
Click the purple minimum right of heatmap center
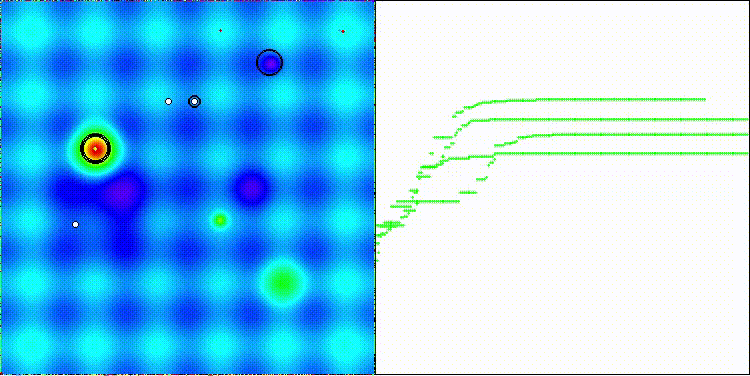pos(251,189)
